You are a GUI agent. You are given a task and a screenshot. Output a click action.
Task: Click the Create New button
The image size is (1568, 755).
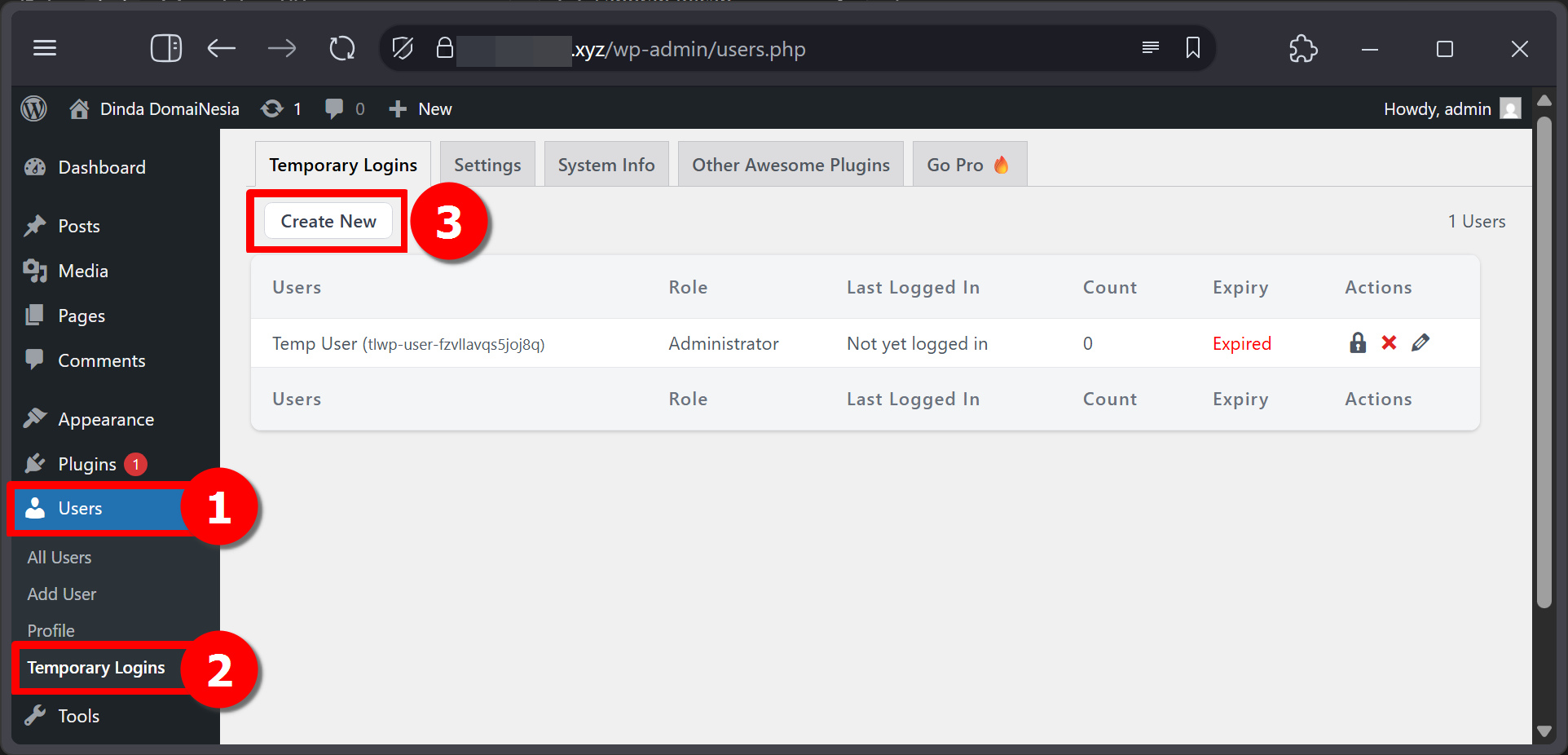[328, 221]
